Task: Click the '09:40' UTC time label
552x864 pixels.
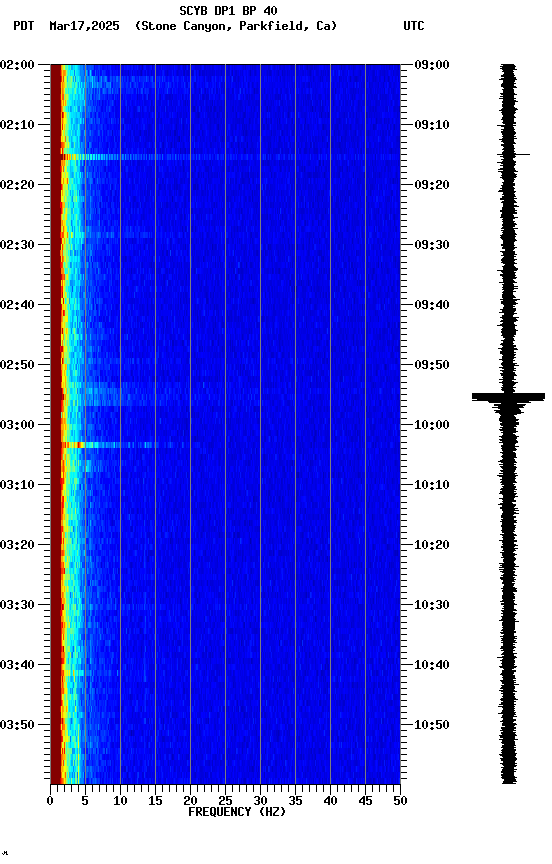Action: tap(432, 305)
